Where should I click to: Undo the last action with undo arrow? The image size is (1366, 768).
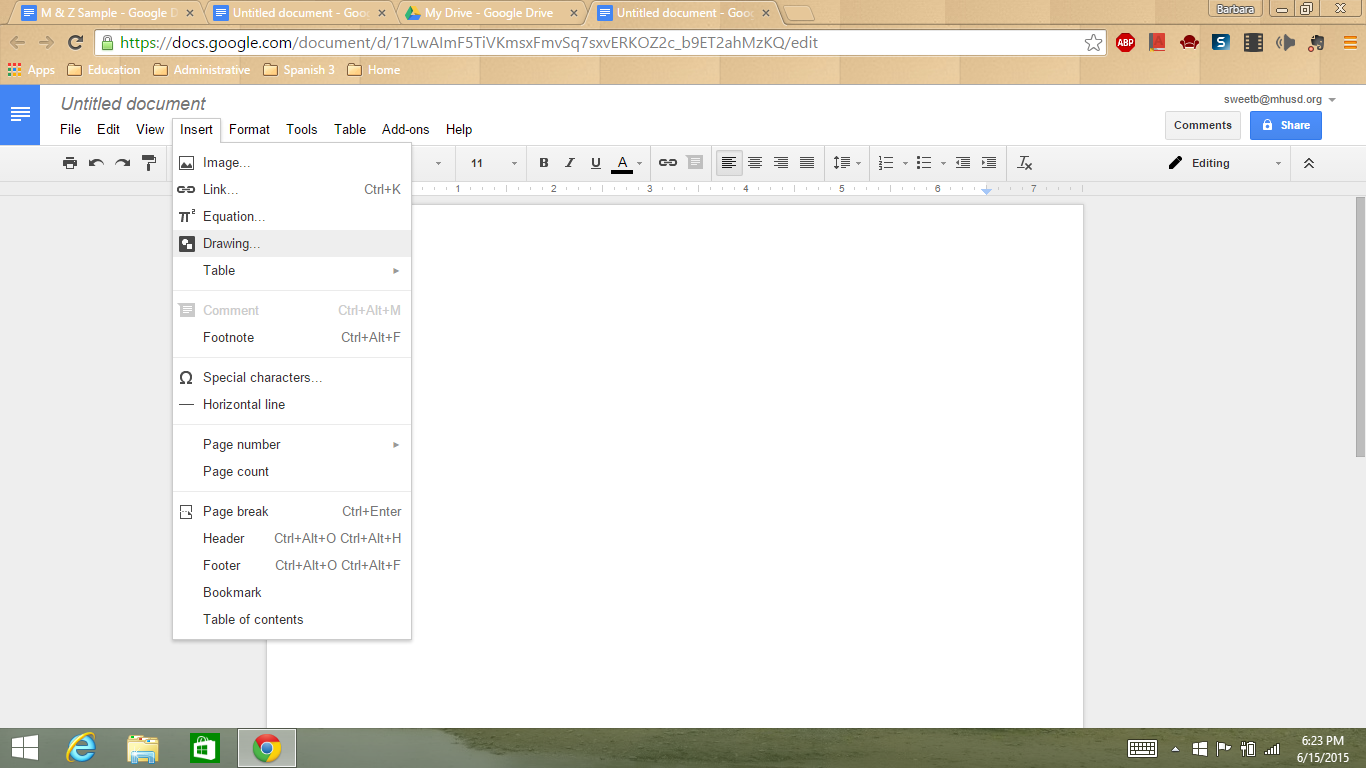96,163
